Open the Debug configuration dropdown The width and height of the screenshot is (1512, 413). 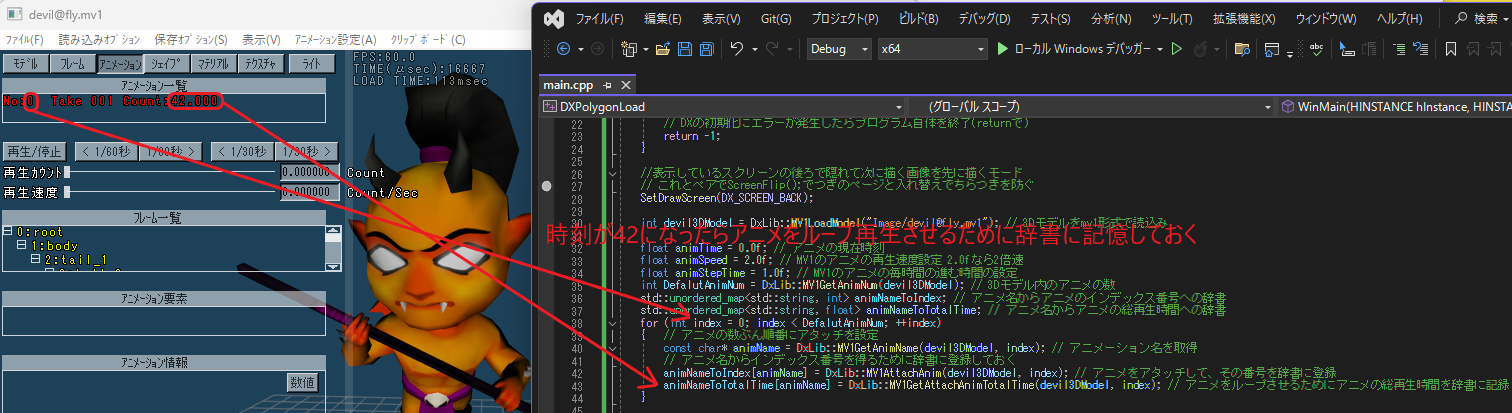point(838,49)
